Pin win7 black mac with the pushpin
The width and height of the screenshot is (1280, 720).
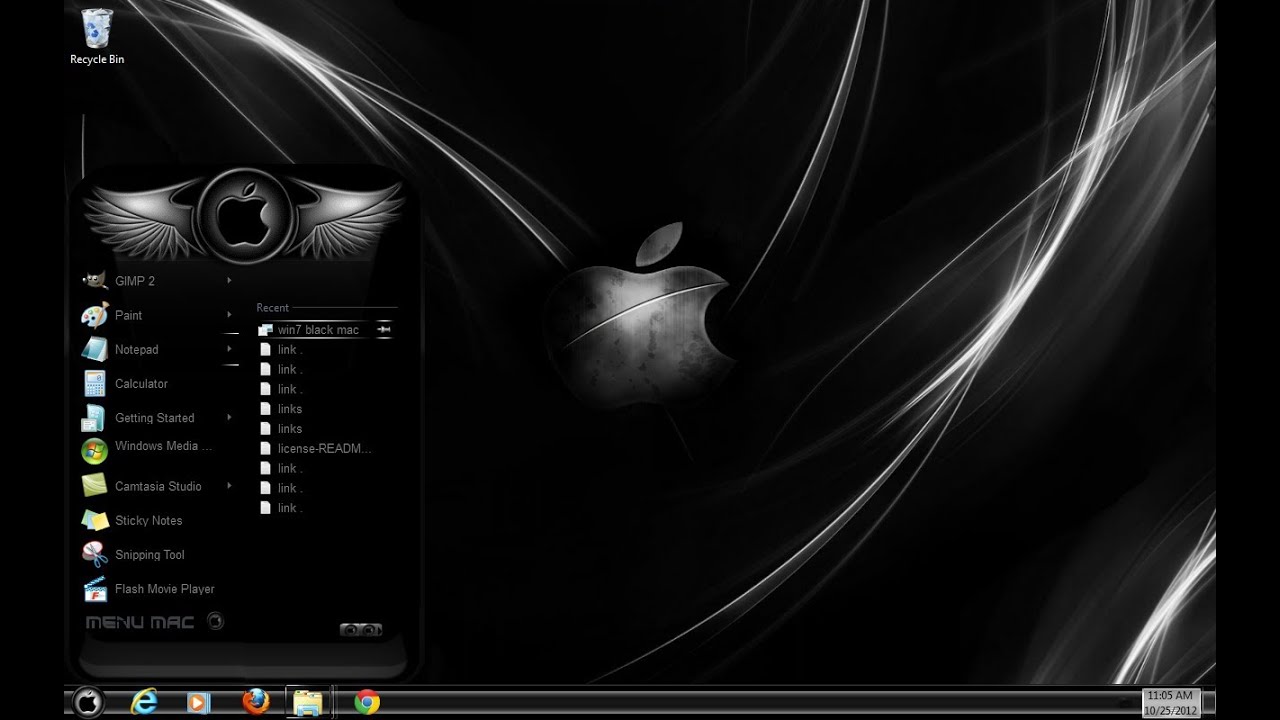[x=383, y=330]
